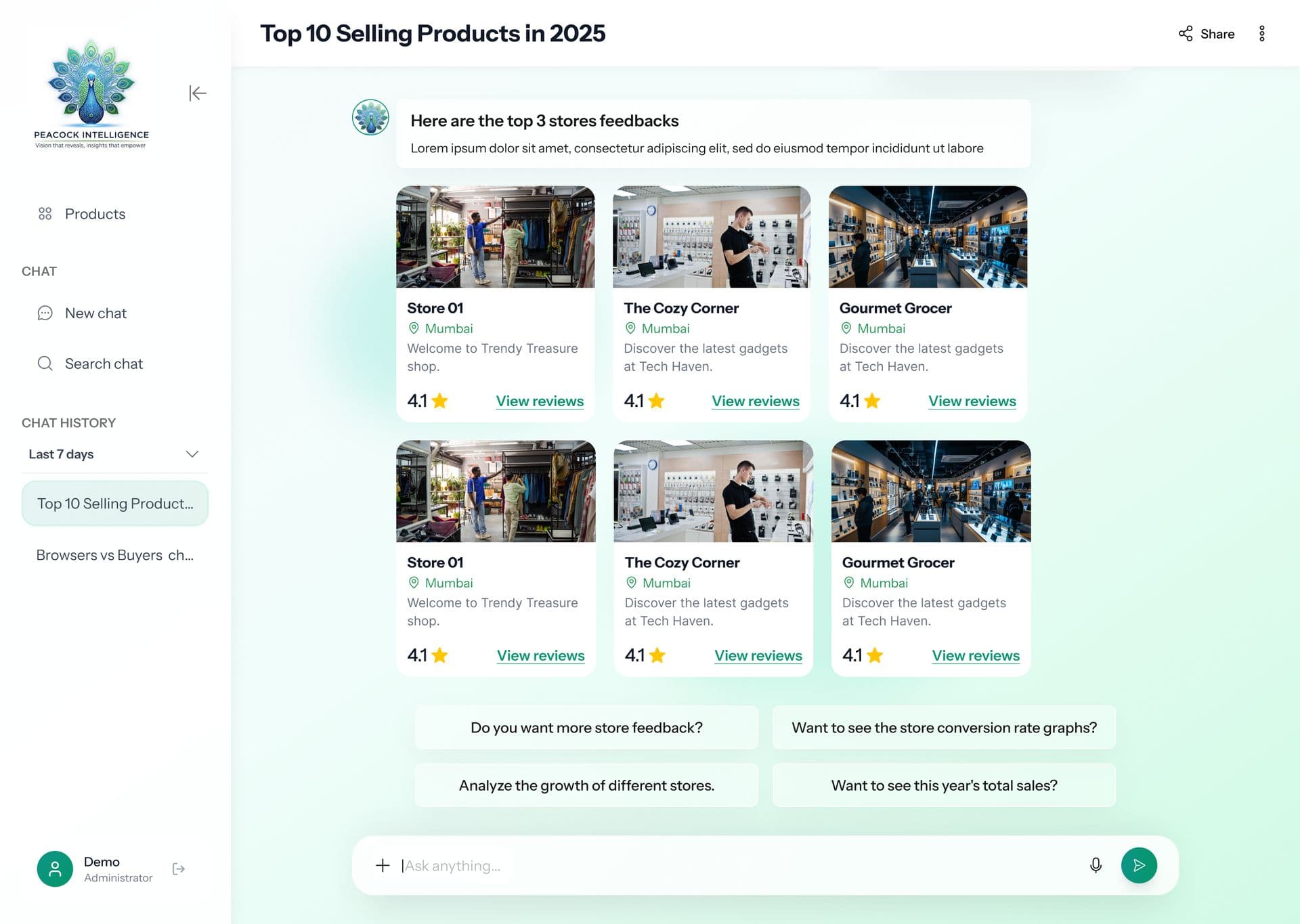Viewport: 1300px width, 924px height.
Task: Open the Products grid icon
Action: (x=45, y=214)
